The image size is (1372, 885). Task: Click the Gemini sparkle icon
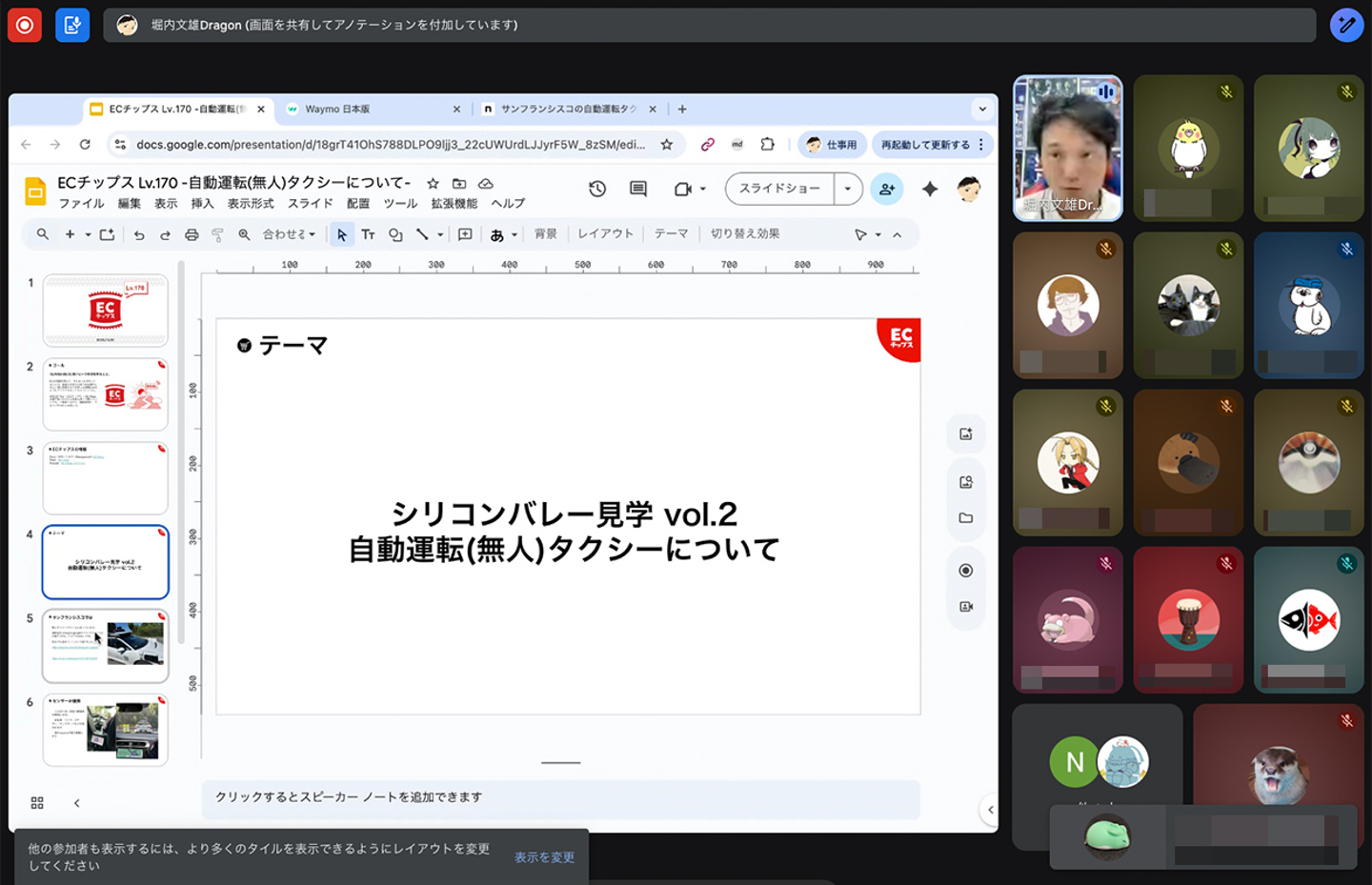coord(930,189)
